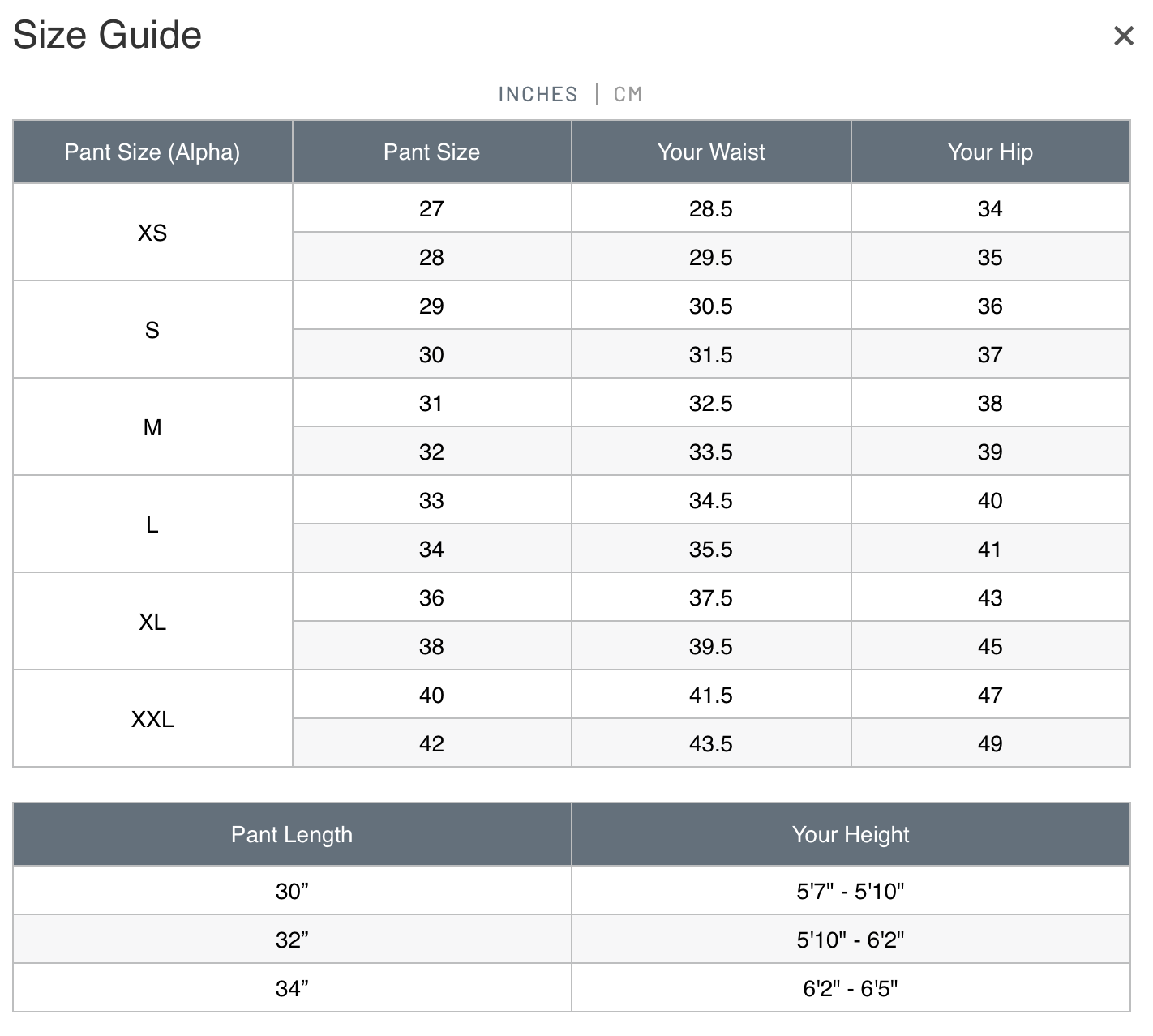Switch measurements to INCHES
The width and height of the screenshot is (1153, 1036).
click(x=538, y=95)
